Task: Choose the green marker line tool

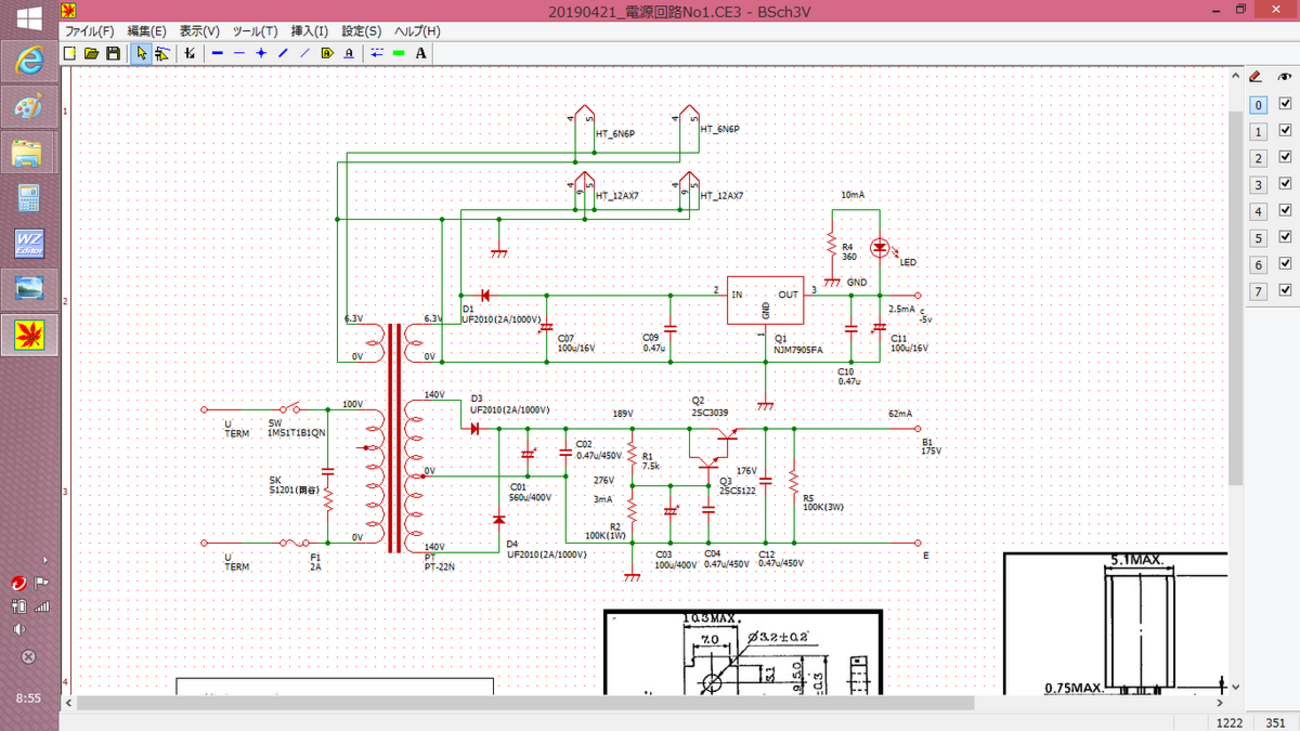Action: 399,53
